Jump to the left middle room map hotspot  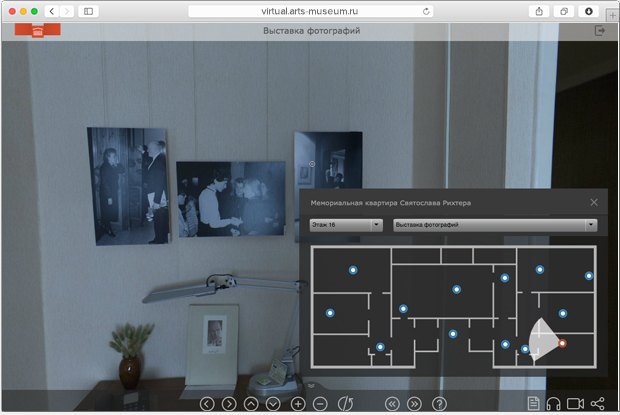point(330,313)
